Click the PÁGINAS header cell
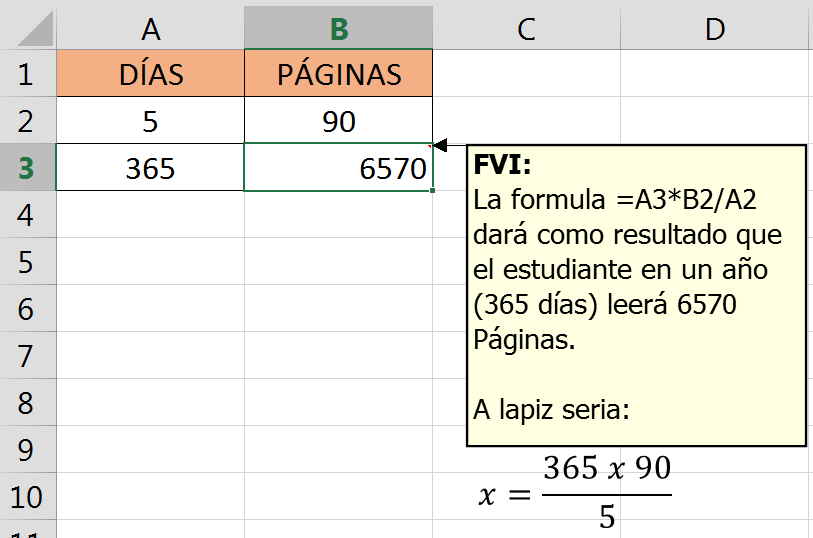Image resolution: width=813 pixels, height=538 pixels. click(339, 74)
